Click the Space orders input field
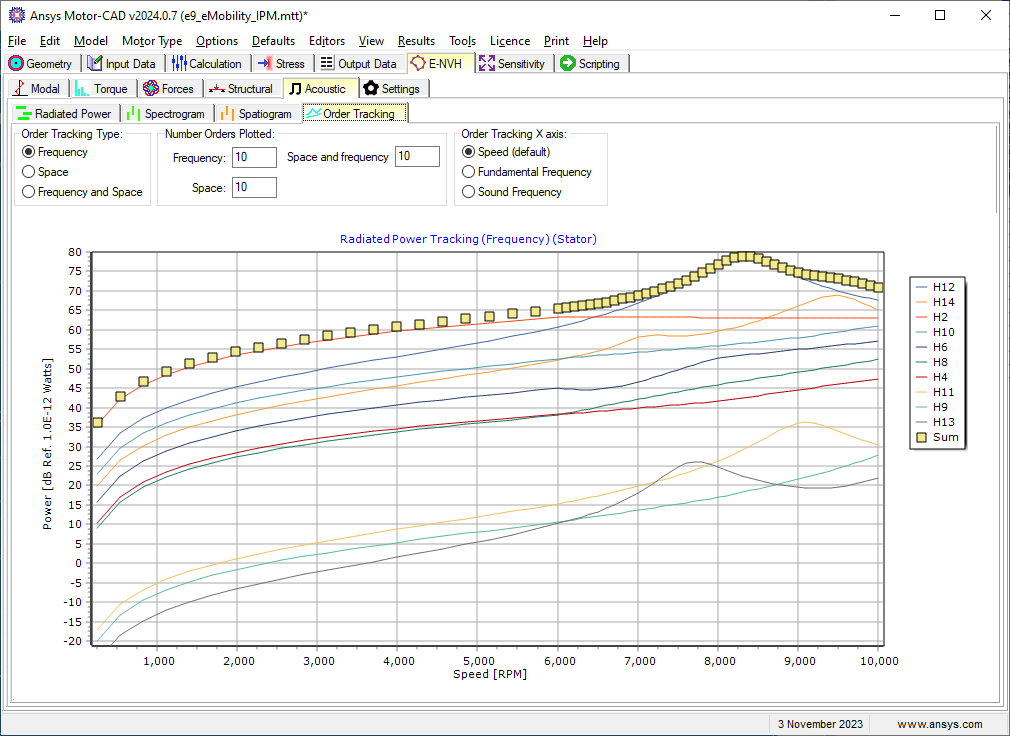Image resolution: width=1010 pixels, height=736 pixels. click(x=254, y=187)
